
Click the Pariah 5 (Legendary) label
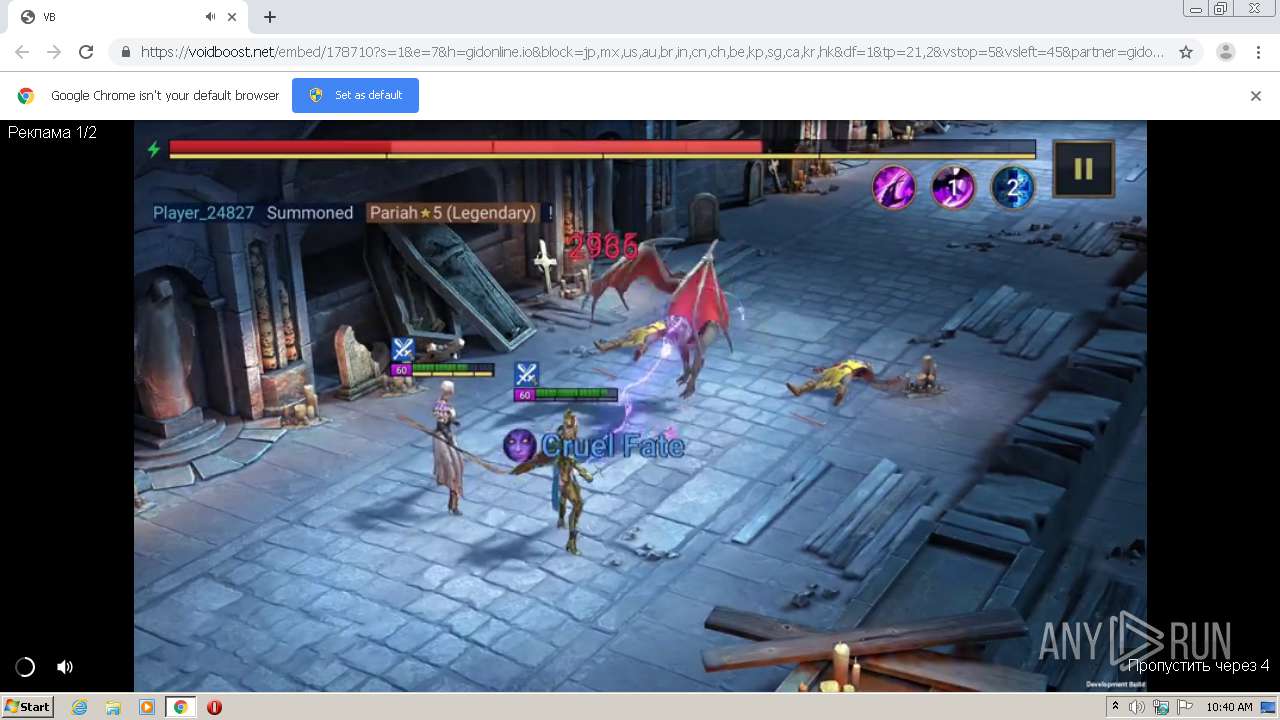(452, 213)
